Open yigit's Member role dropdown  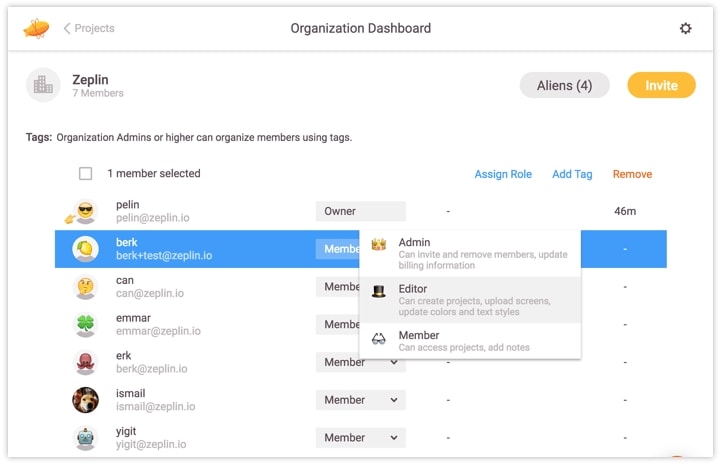click(360, 438)
